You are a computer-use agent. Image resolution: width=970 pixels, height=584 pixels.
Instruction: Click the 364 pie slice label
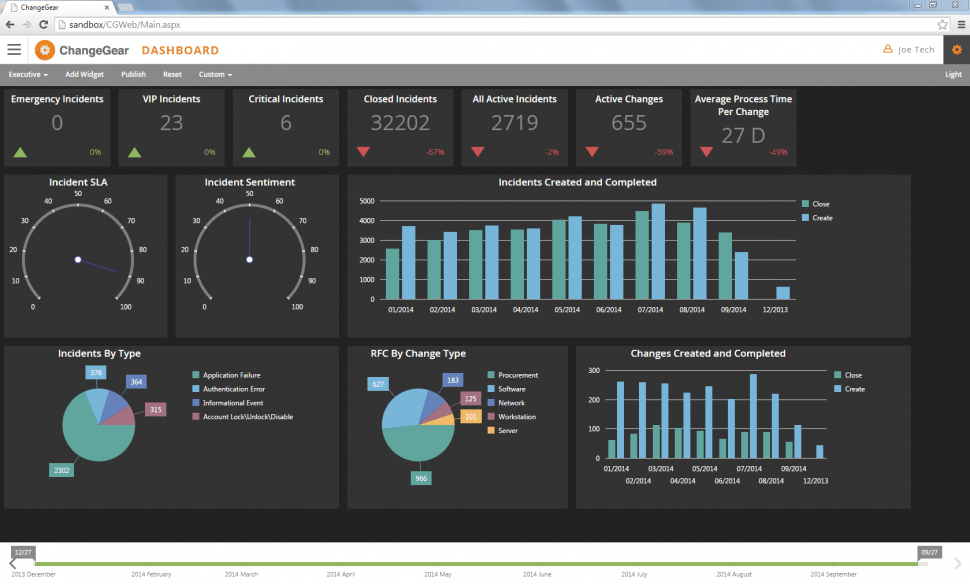point(136,382)
